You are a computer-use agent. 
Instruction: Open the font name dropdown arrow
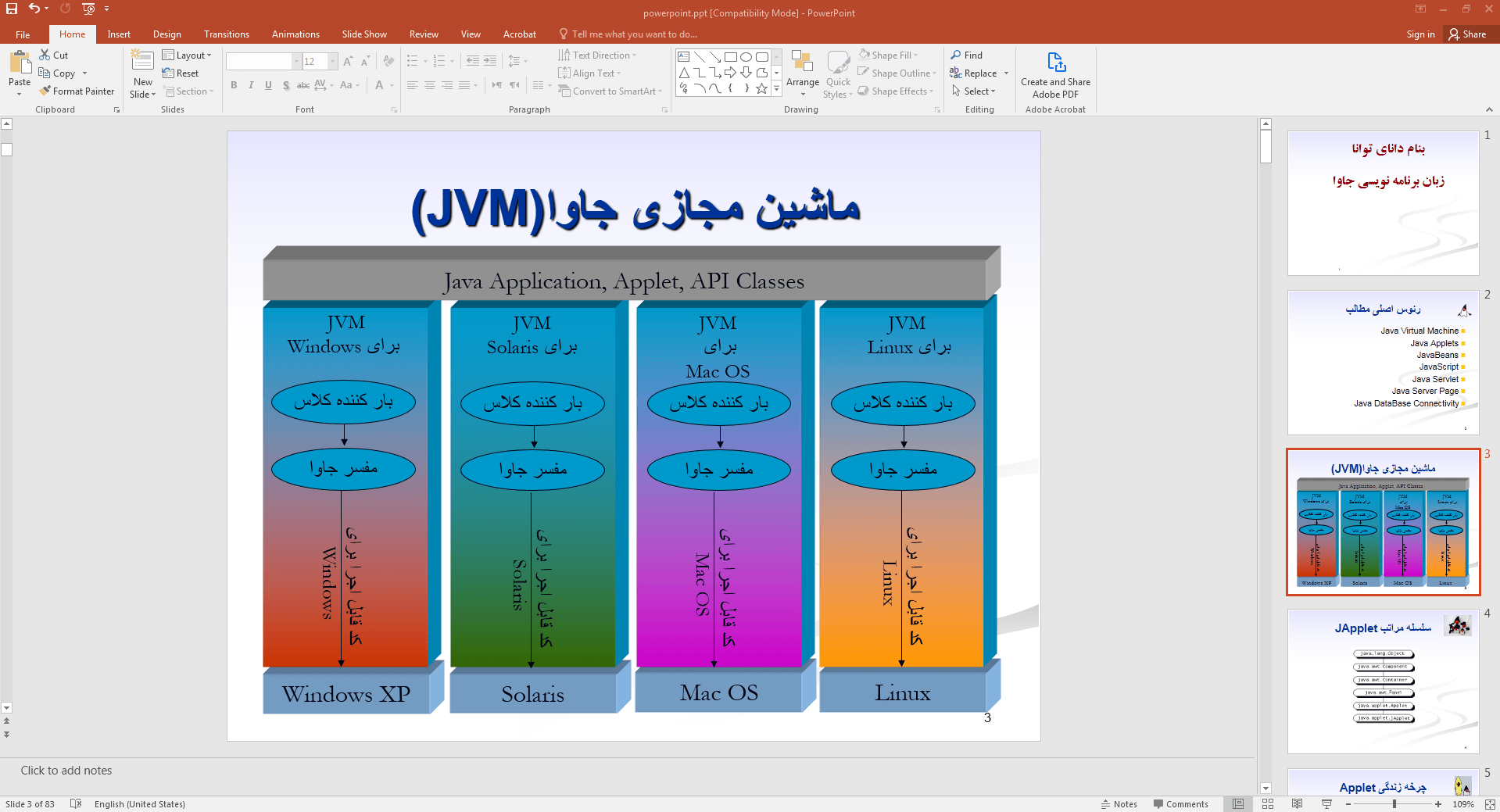tap(296, 61)
